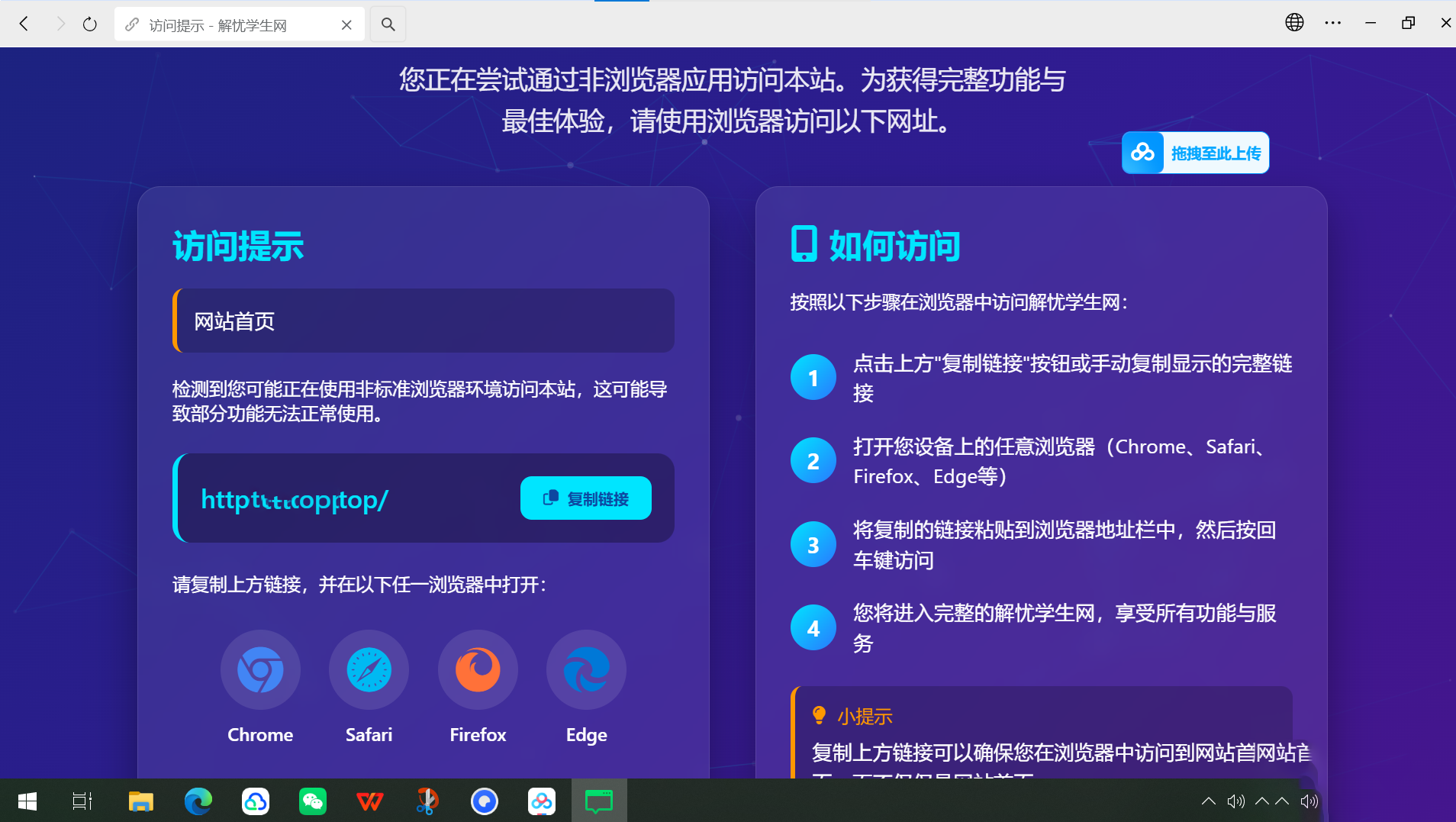This screenshot has width=1456, height=822.
Task: Open WeChat from the taskbar
Action: pos(313,801)
